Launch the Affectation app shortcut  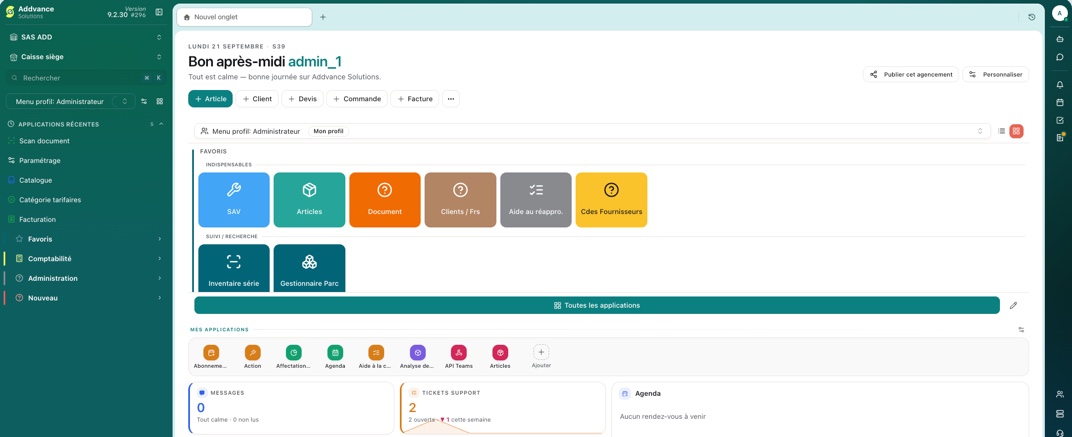(x=293, y=357)
